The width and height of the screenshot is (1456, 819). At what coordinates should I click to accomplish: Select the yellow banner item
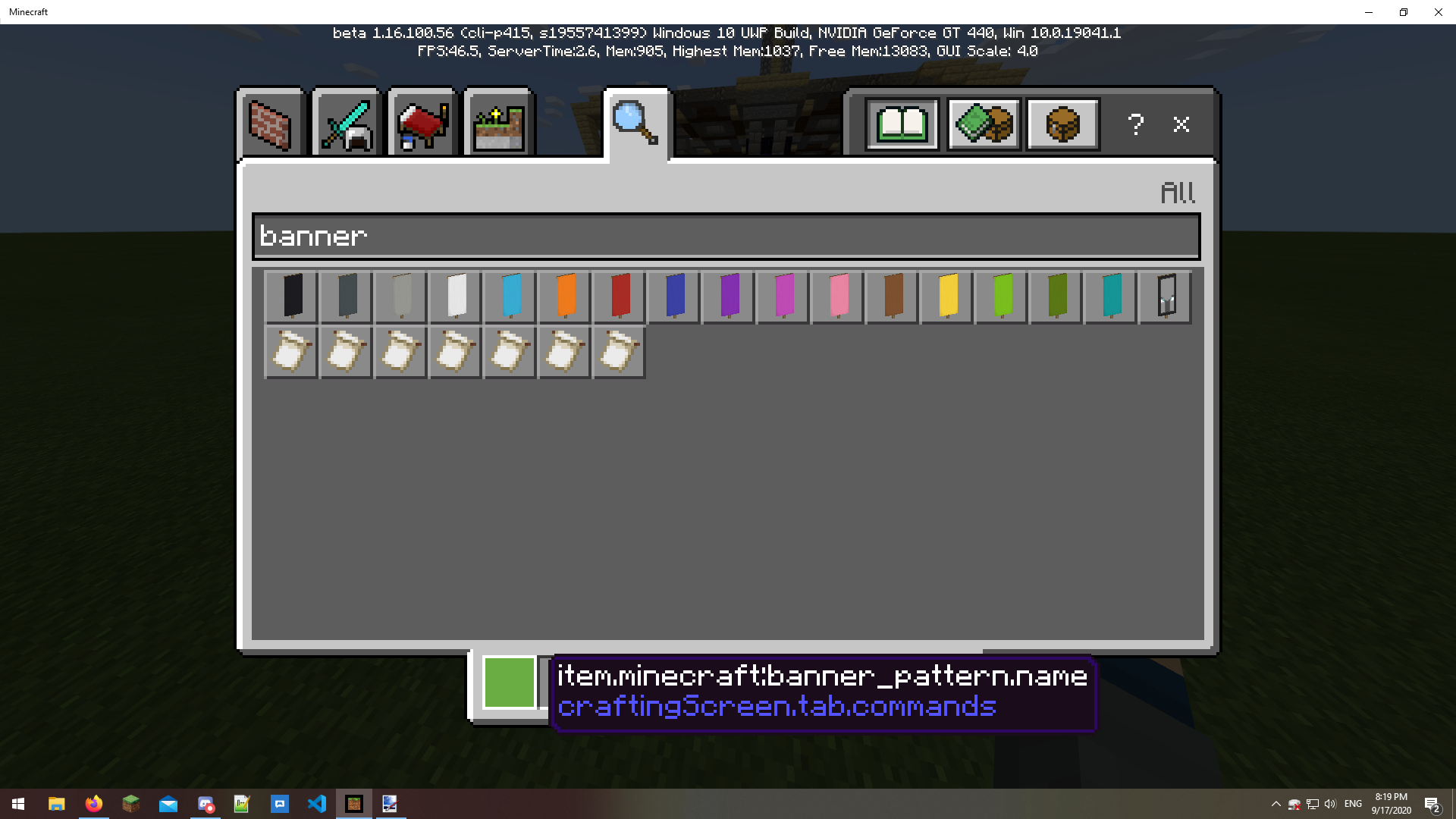point(947,297)
